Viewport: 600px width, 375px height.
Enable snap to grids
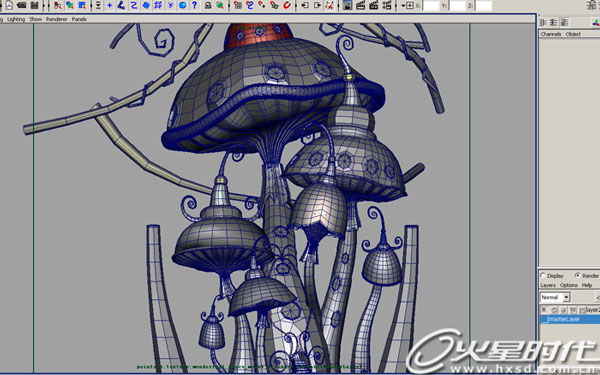(238, 5)
